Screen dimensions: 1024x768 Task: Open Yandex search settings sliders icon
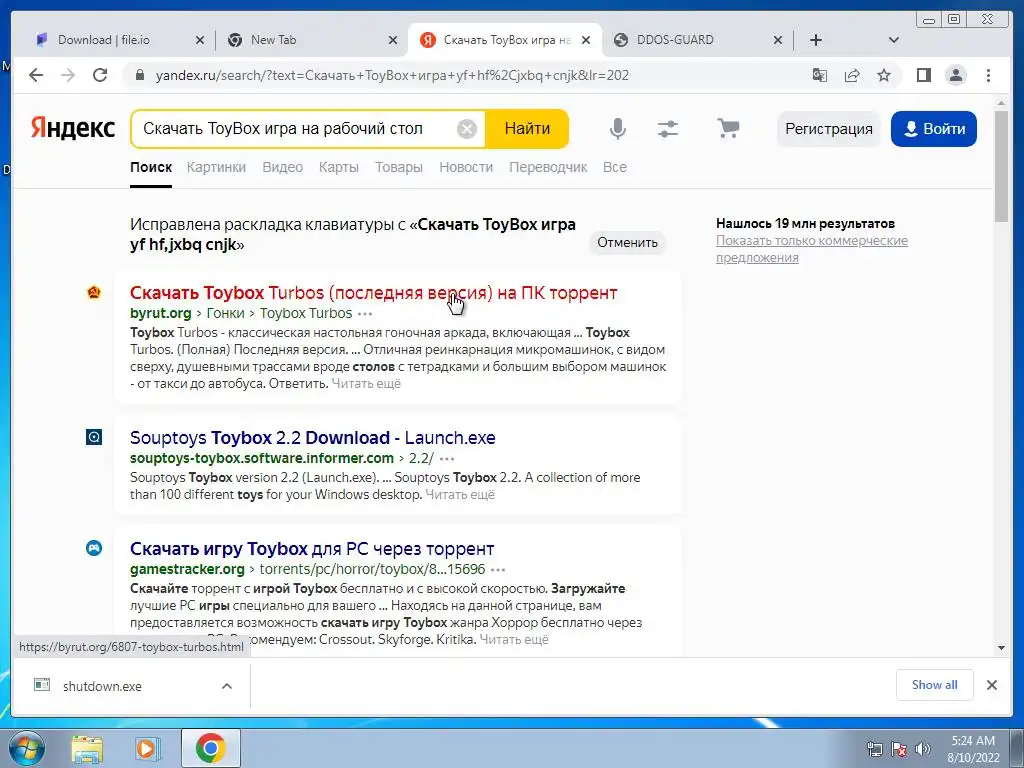pyautogui.click(x=667, y=129)
